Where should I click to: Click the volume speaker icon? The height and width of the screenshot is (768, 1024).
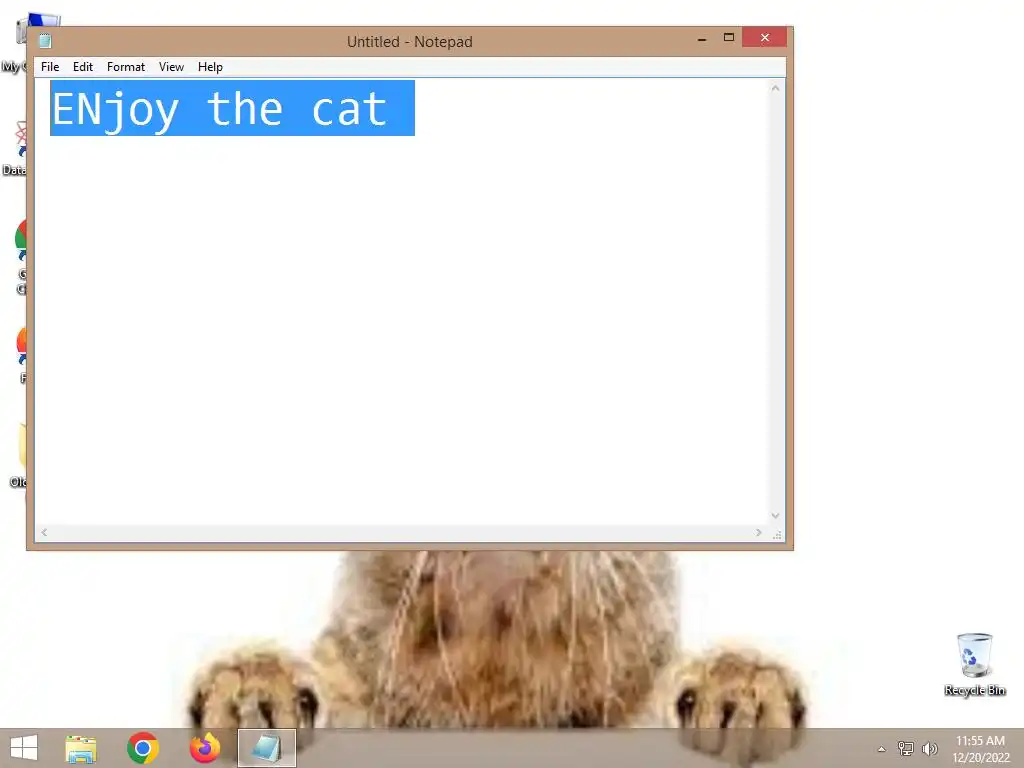pos(929,748)
